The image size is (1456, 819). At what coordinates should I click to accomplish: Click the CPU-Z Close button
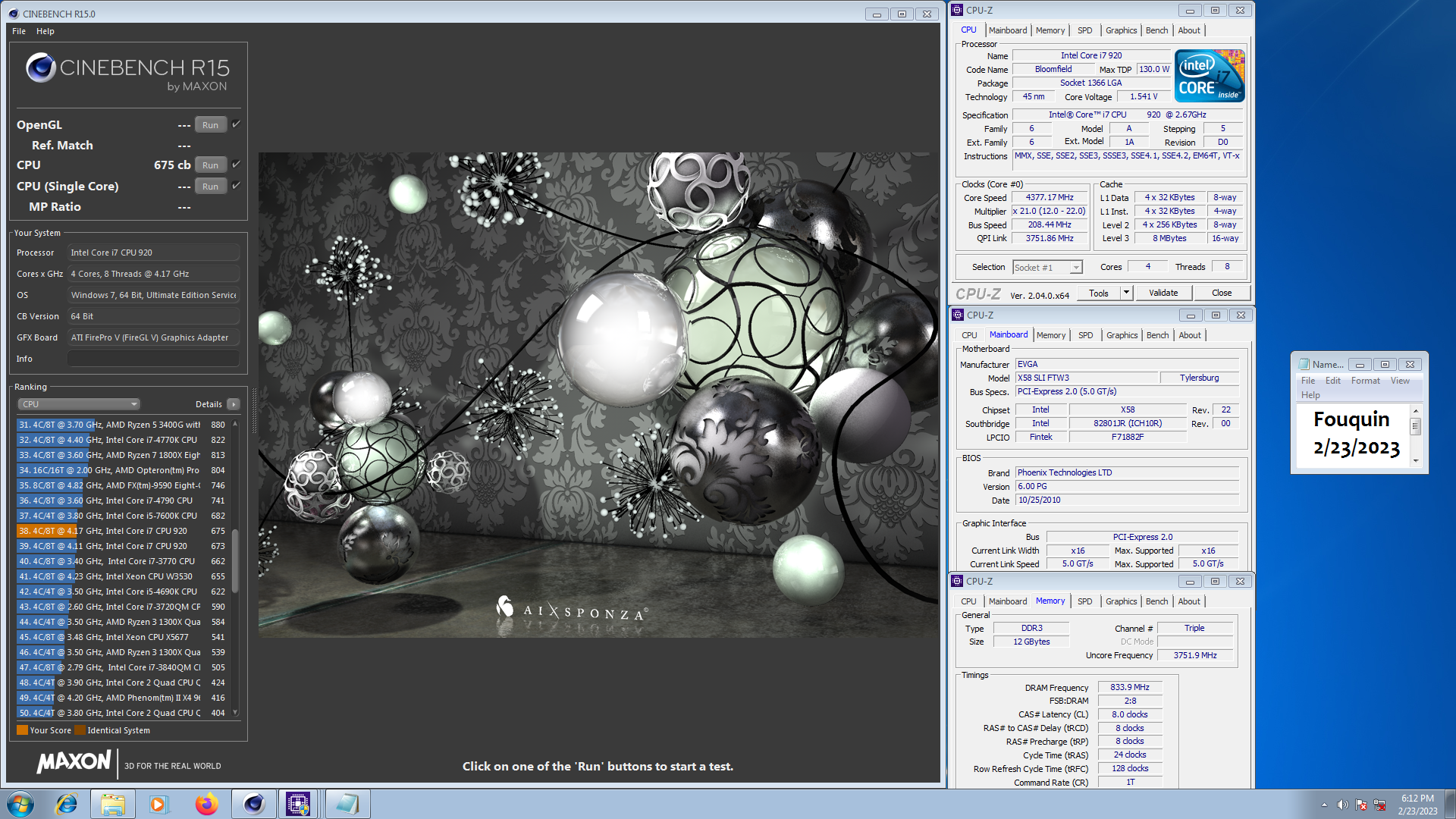(x=1222, y=293)
